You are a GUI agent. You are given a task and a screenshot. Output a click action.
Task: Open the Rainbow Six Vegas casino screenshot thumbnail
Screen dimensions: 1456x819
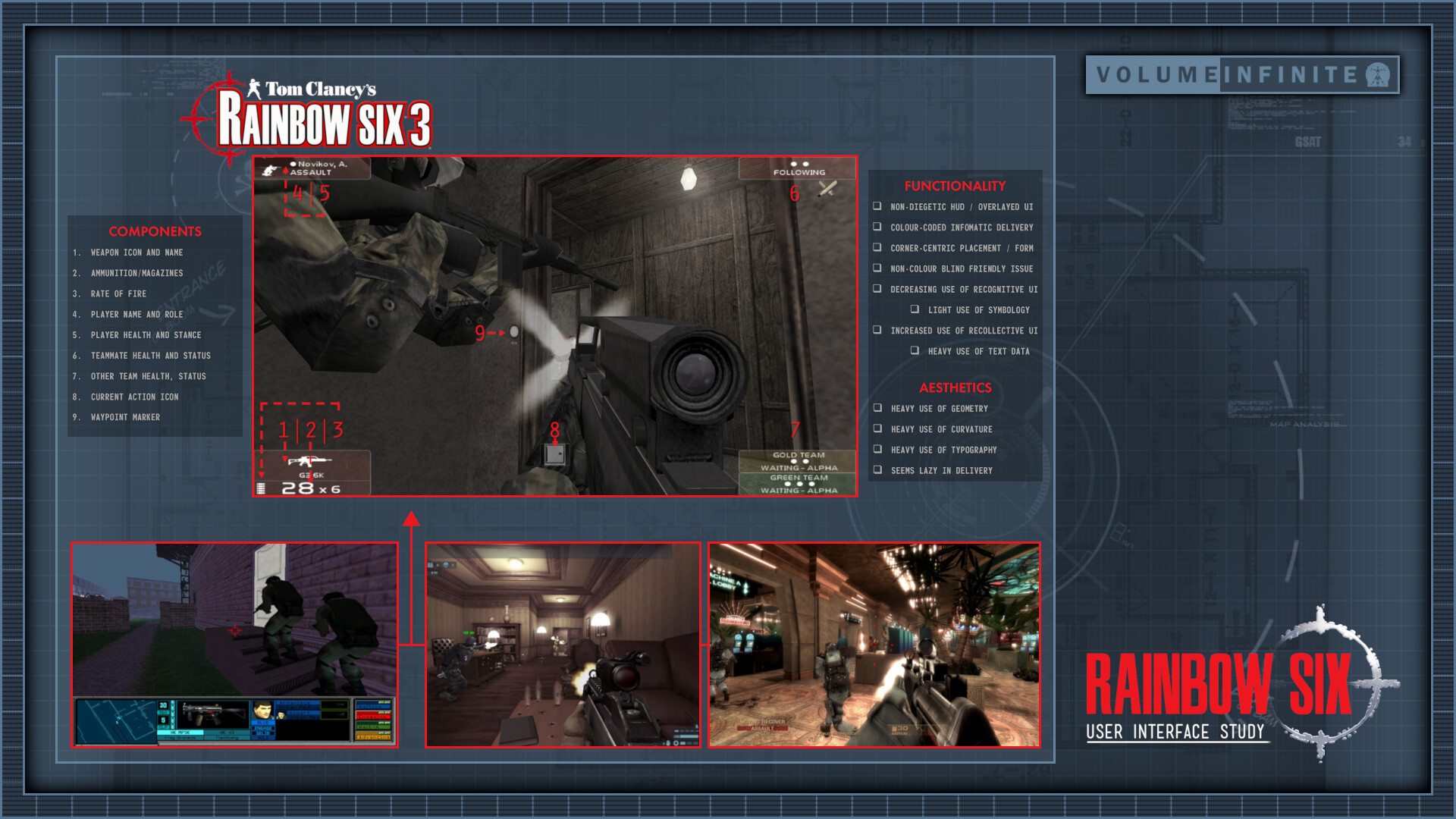click(x=874, y=646)
